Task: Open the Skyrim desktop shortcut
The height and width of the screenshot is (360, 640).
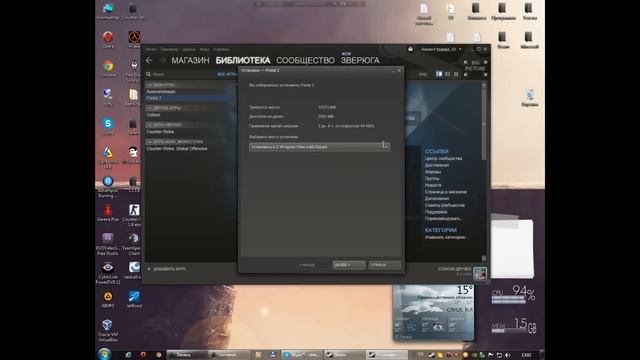Action: pos(134,70)
